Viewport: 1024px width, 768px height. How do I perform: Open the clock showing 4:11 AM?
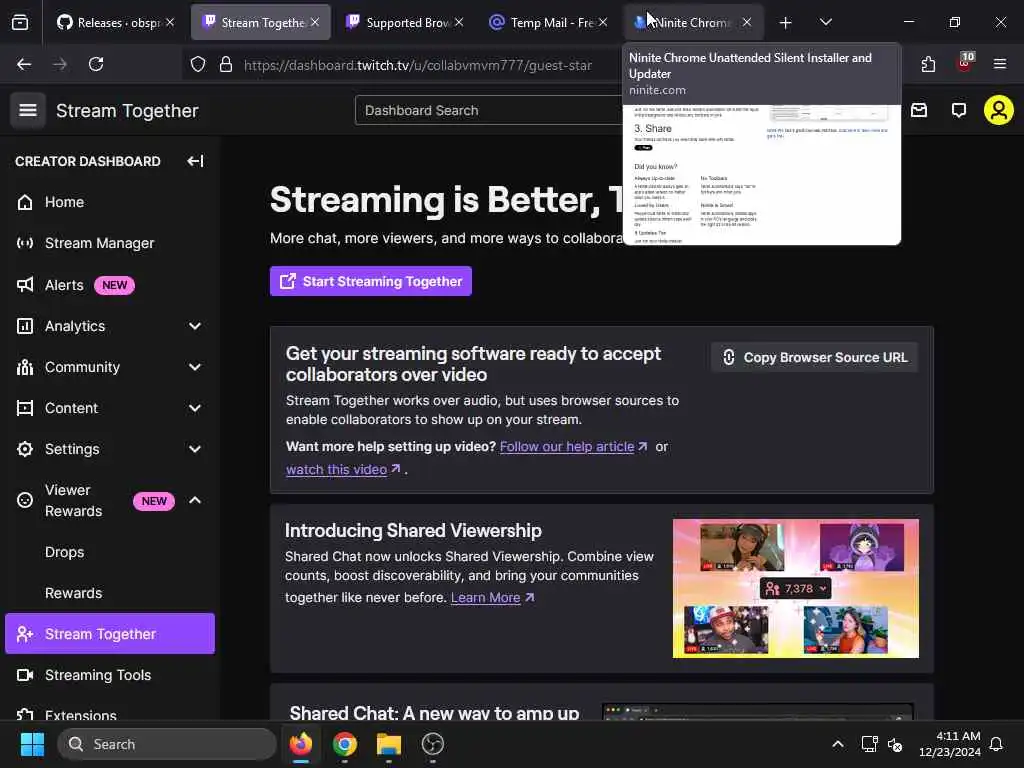pos(950,744)
